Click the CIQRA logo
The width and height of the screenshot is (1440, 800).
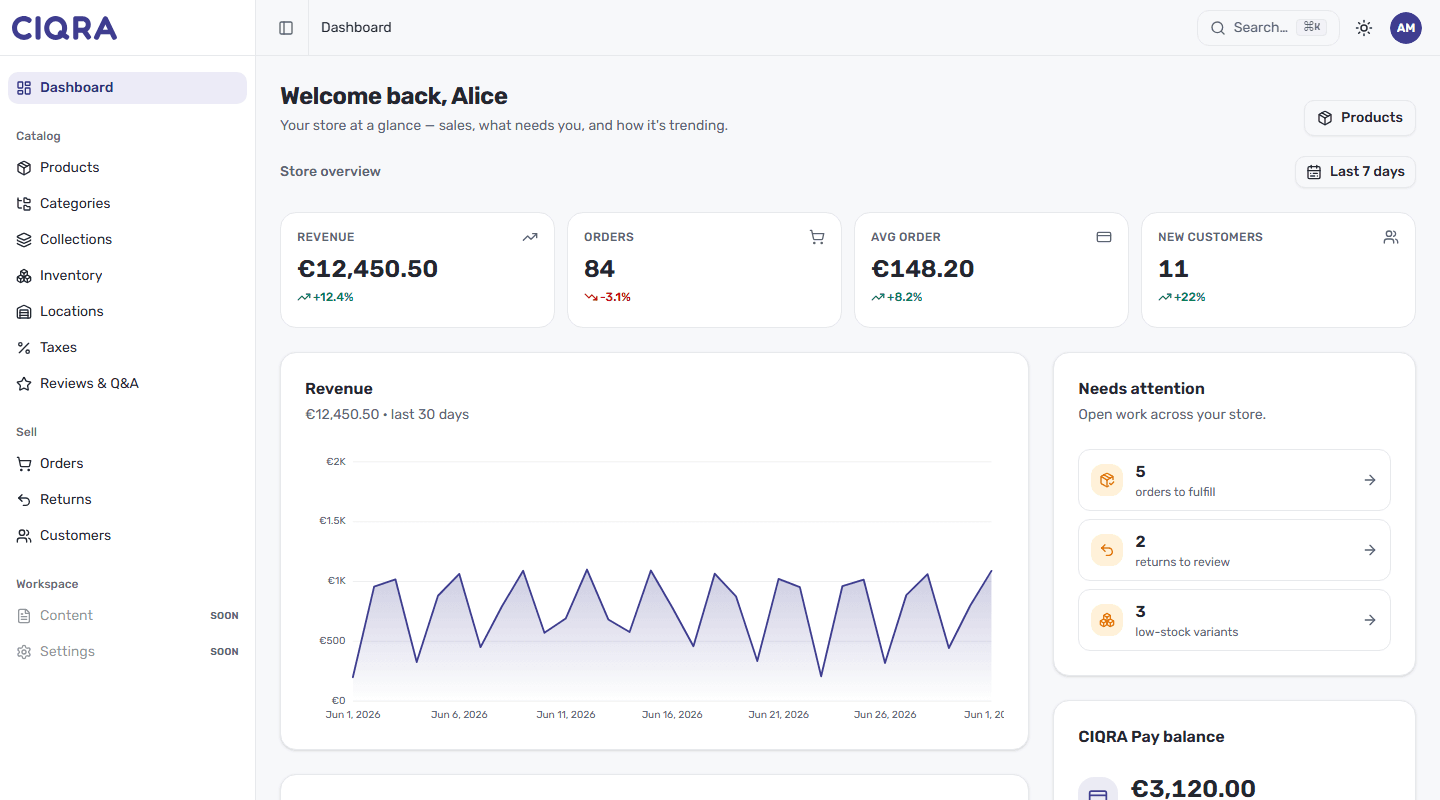coord(65,28)
